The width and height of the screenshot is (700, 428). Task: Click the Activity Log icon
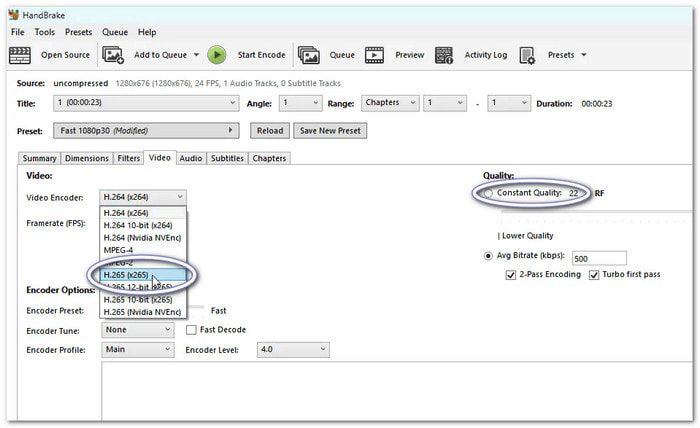[444, 55]
